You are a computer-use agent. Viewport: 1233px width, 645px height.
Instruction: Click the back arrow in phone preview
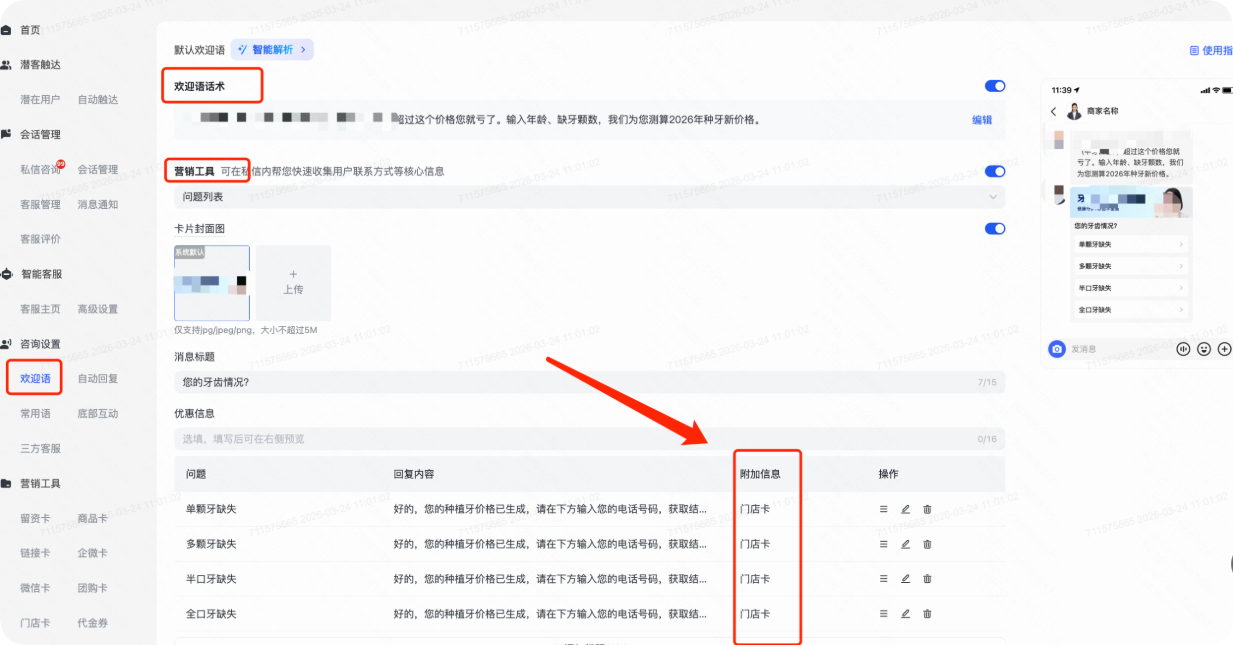point(1054,111)
